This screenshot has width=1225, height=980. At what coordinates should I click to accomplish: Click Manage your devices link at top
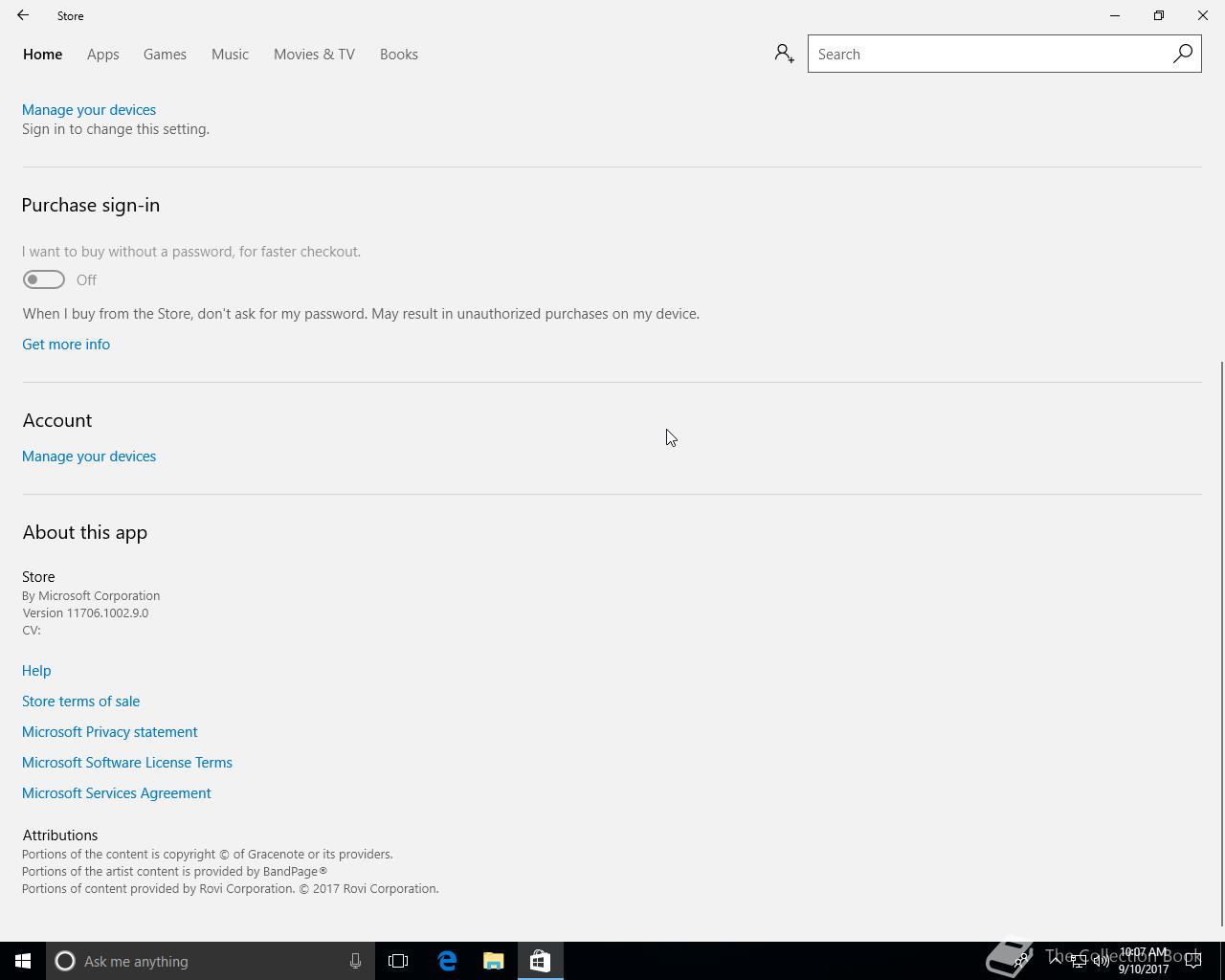coord(89,110)
